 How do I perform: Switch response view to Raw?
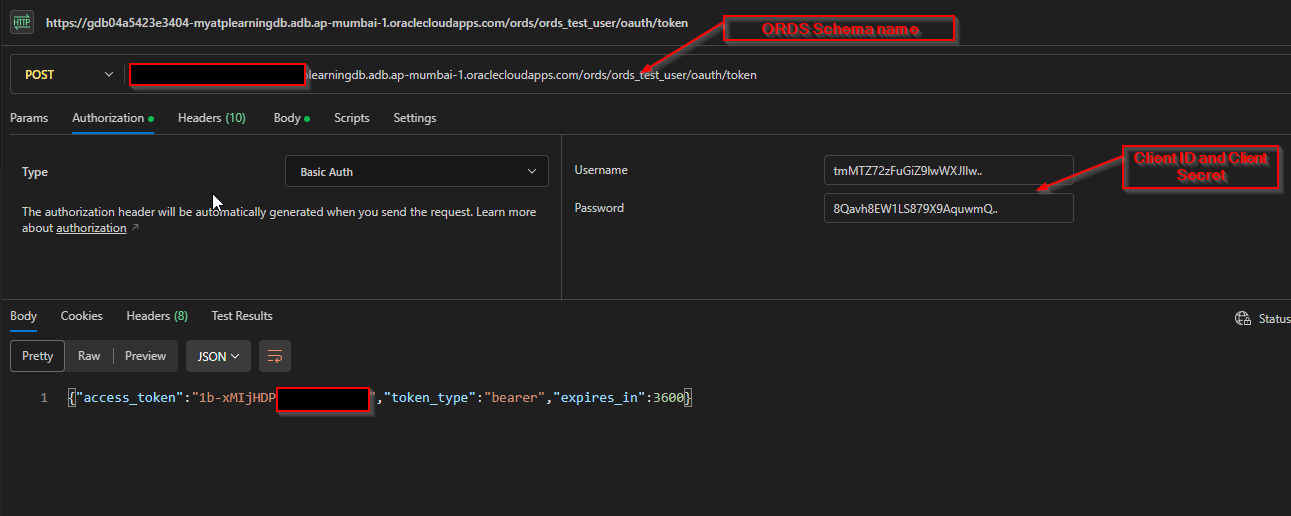(x=89, y=356)
